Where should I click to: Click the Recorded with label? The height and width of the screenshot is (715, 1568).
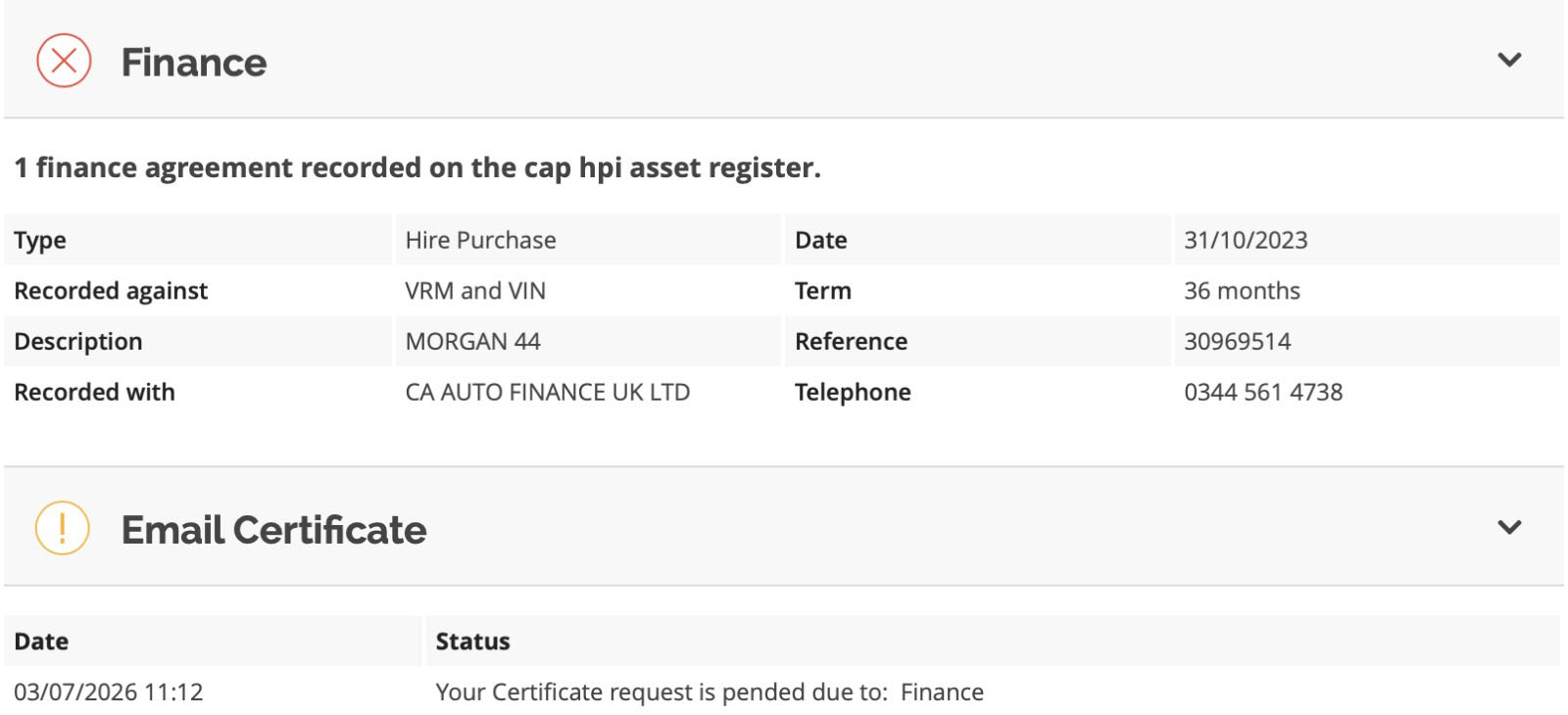[x=94, y=392]
